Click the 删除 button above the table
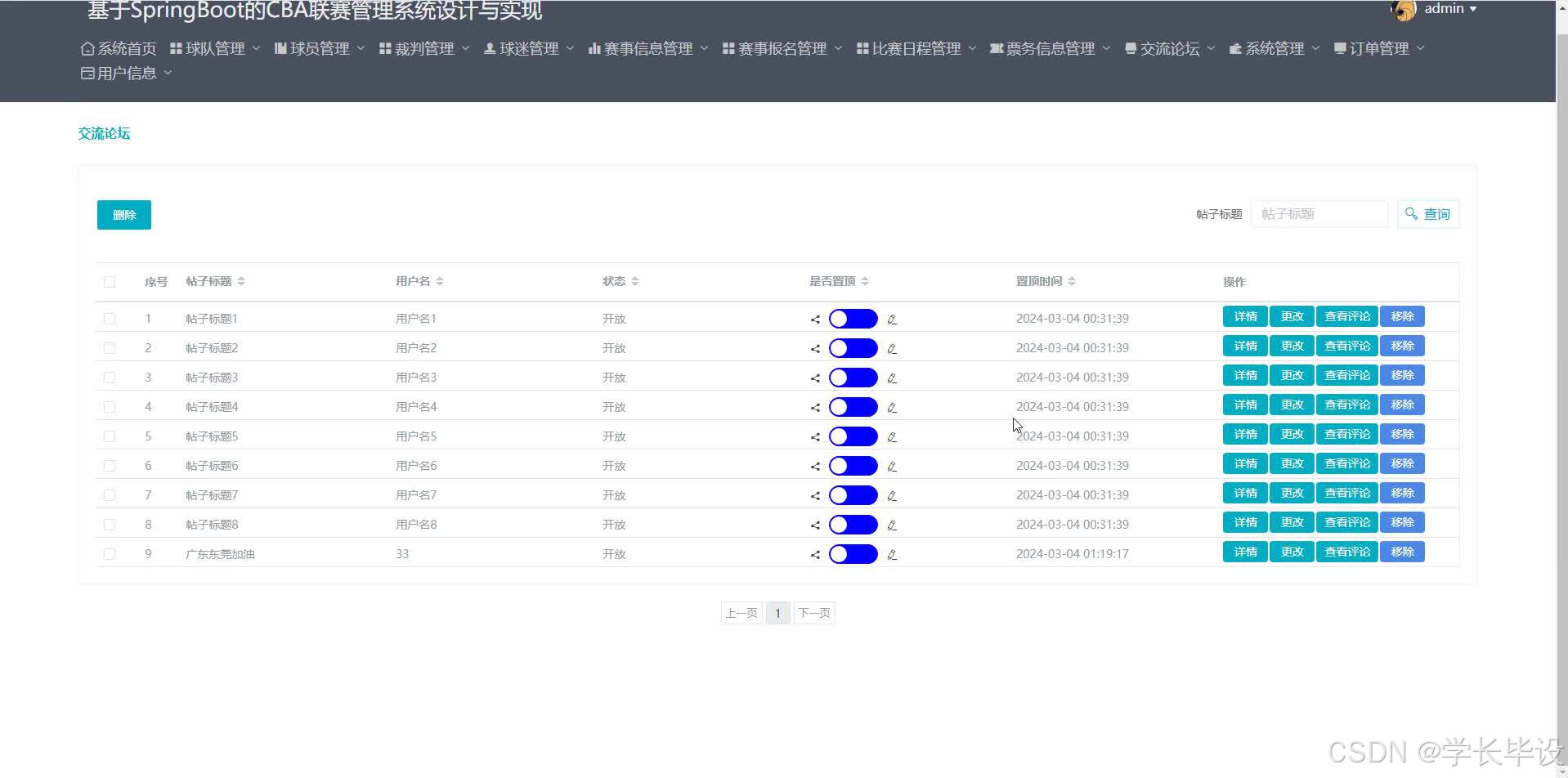The image size is (1568, 778). point(124,215)
